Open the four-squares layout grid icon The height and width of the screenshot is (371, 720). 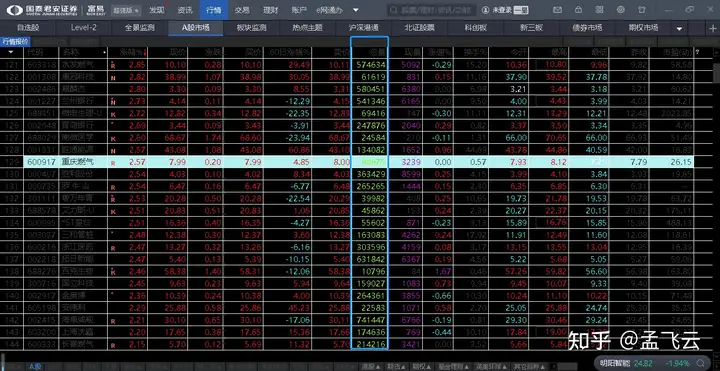point(599,10)
